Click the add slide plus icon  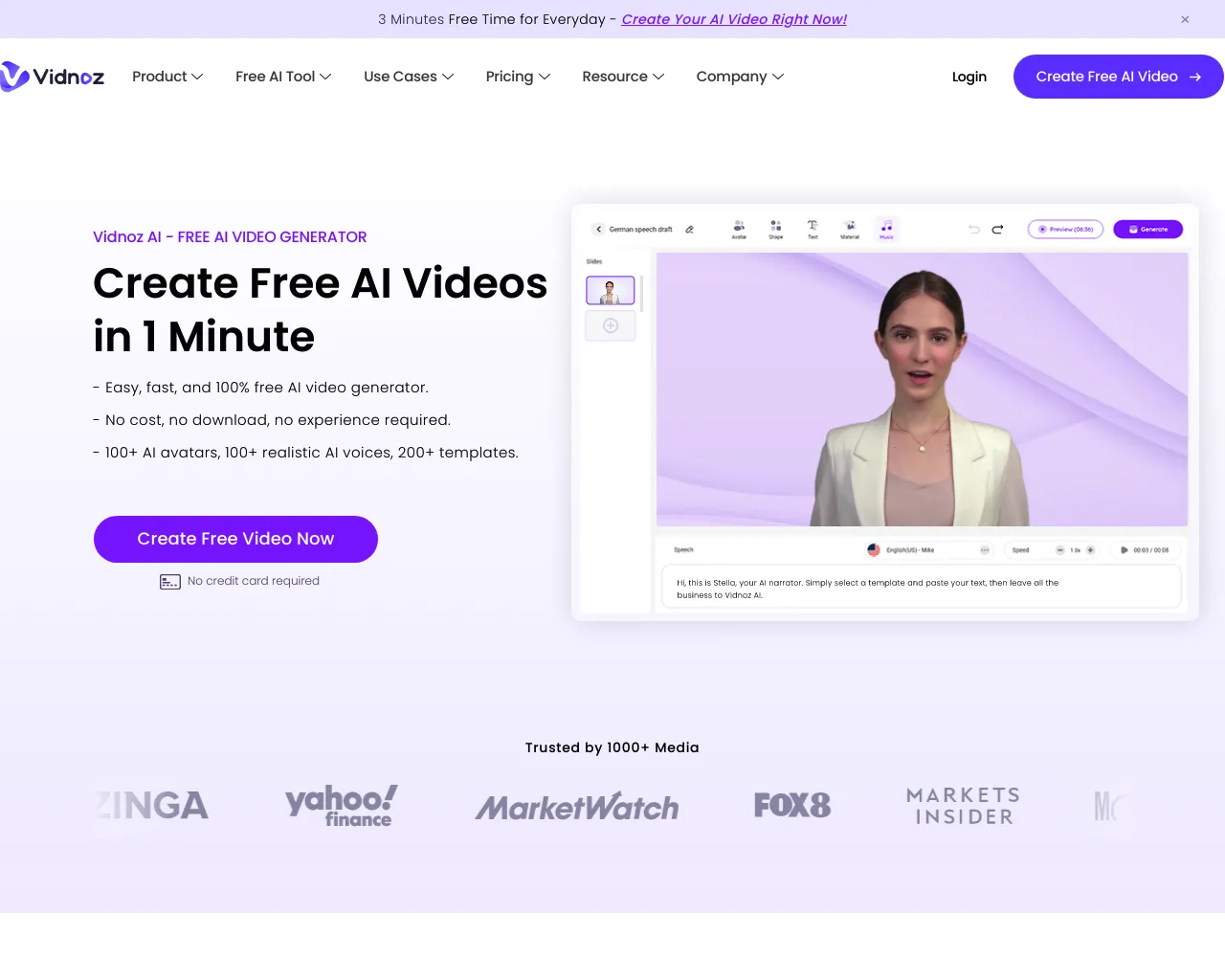pos(611,326)
